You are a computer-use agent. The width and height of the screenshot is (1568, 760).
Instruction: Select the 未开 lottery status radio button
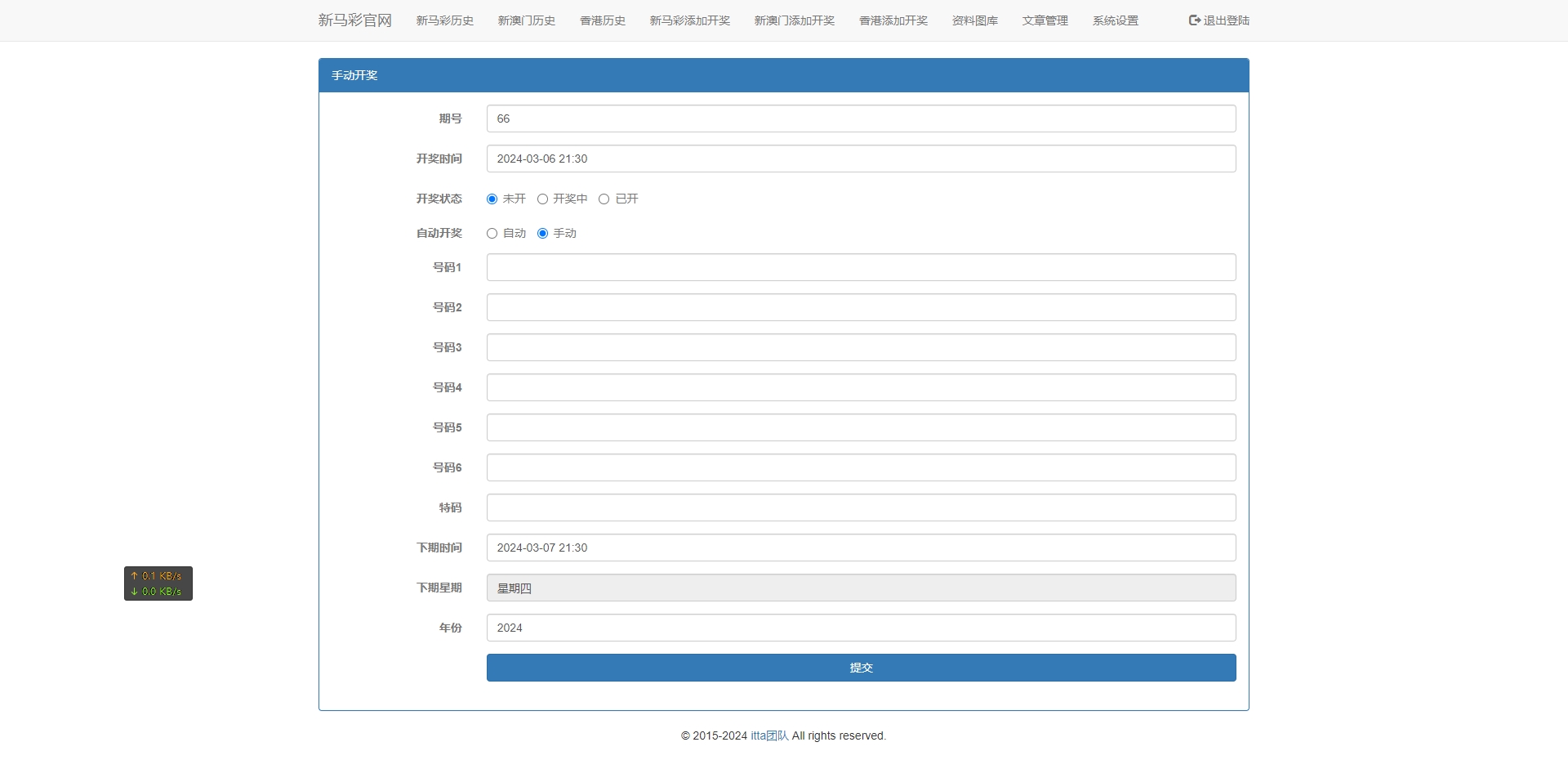coord(492,199)
